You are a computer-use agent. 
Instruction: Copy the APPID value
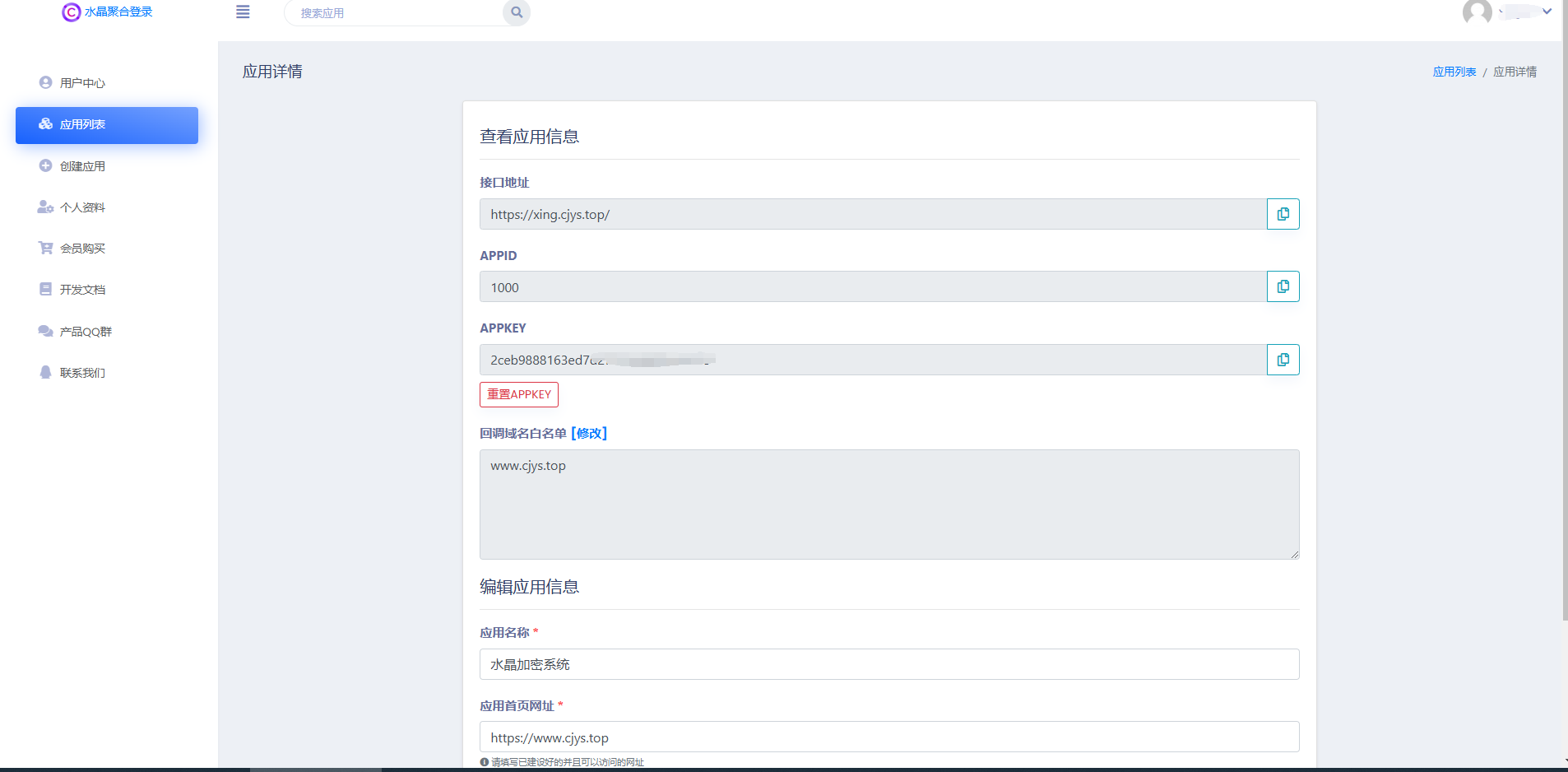[x=1283, y=286]
